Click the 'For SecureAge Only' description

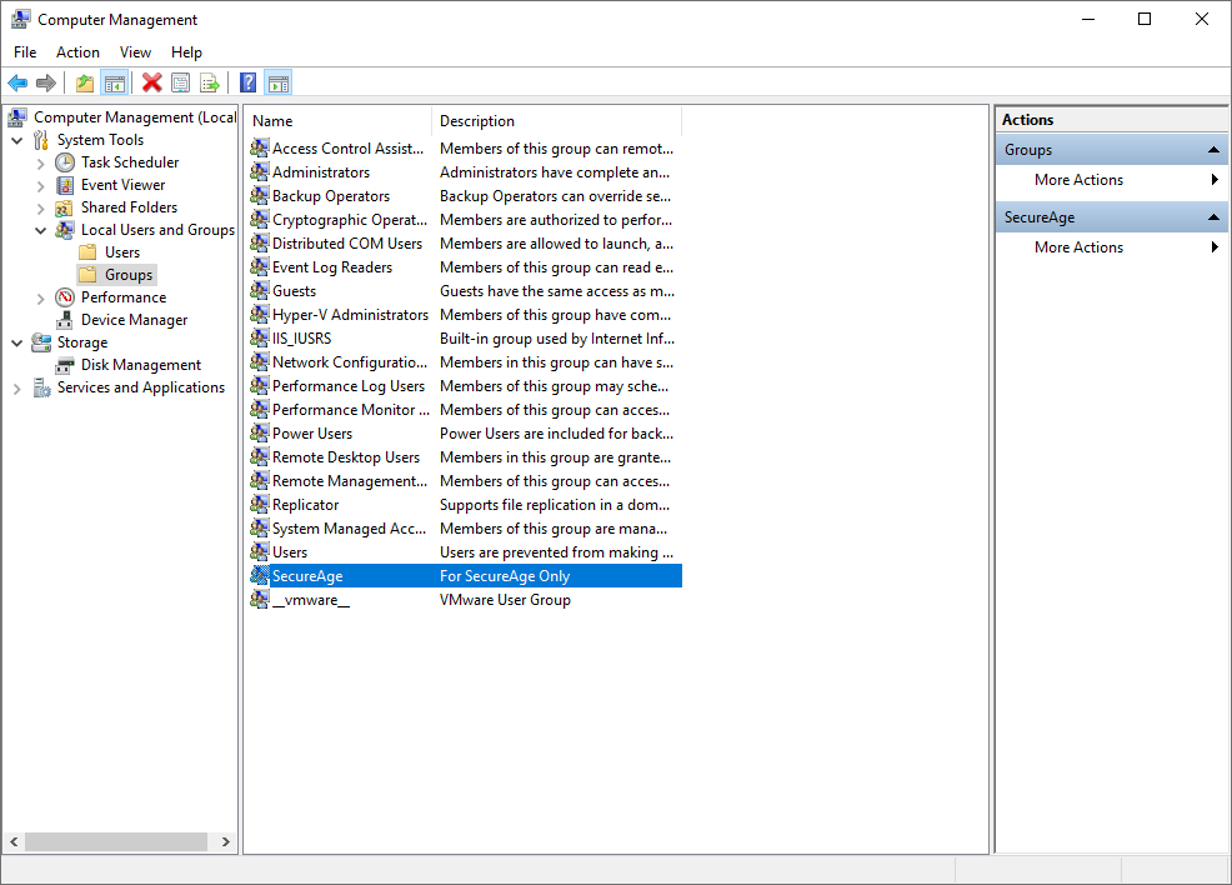click(505, 576)
